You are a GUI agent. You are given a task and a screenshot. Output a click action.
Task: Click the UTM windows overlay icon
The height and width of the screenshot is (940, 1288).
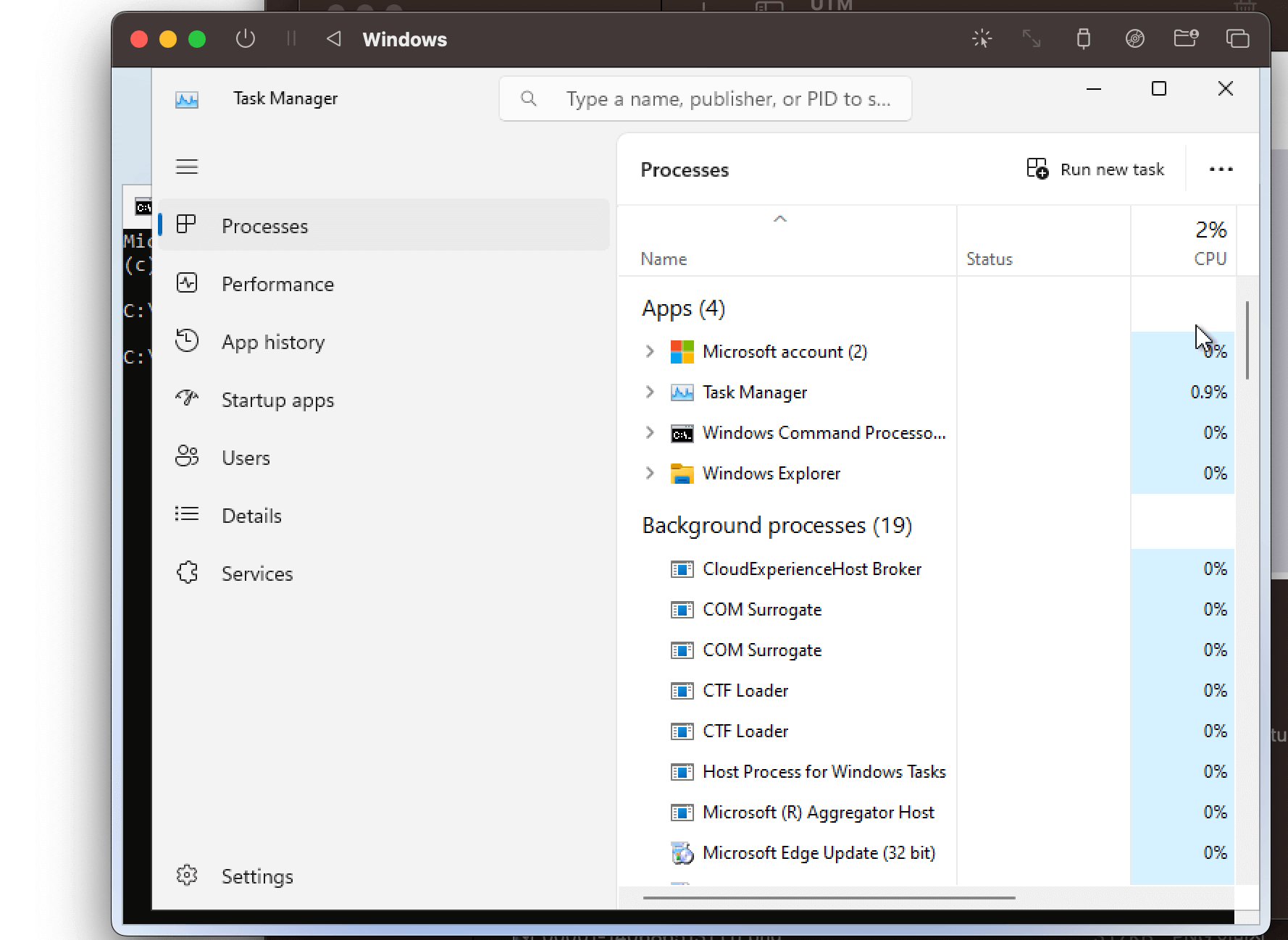click(1237, 38)
